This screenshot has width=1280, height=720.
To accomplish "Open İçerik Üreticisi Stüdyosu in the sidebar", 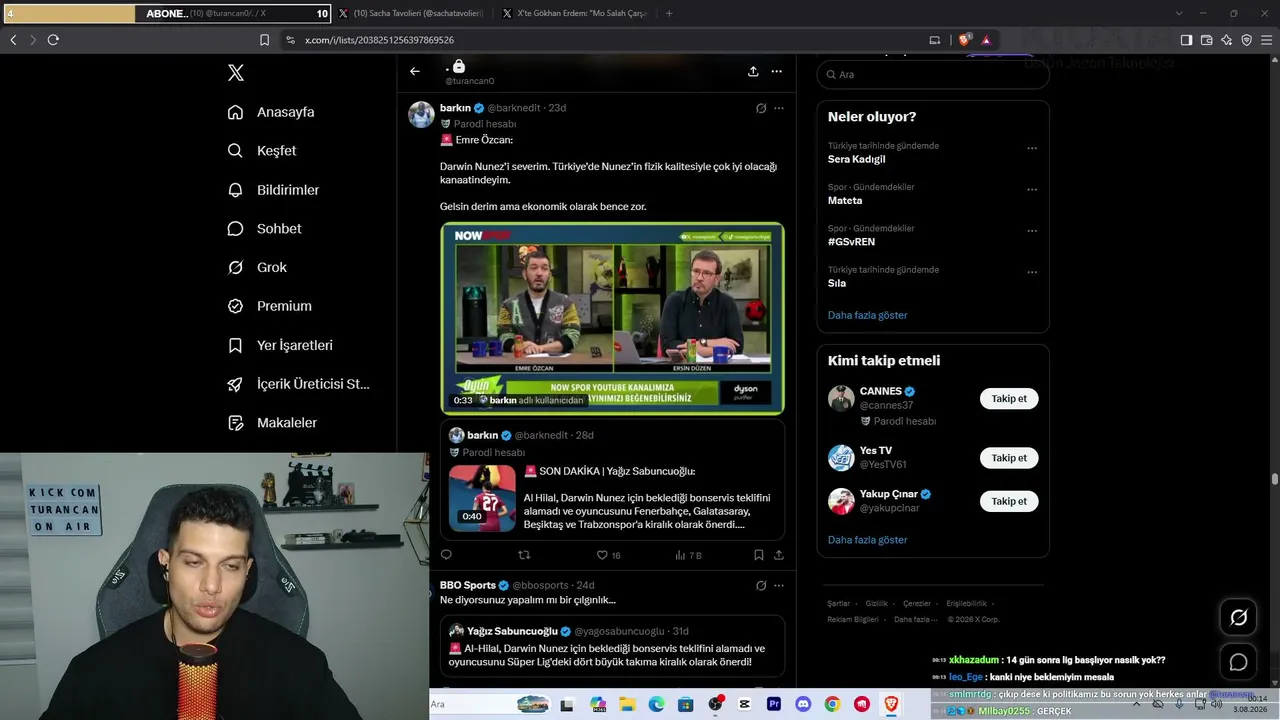I will (298, 384).
